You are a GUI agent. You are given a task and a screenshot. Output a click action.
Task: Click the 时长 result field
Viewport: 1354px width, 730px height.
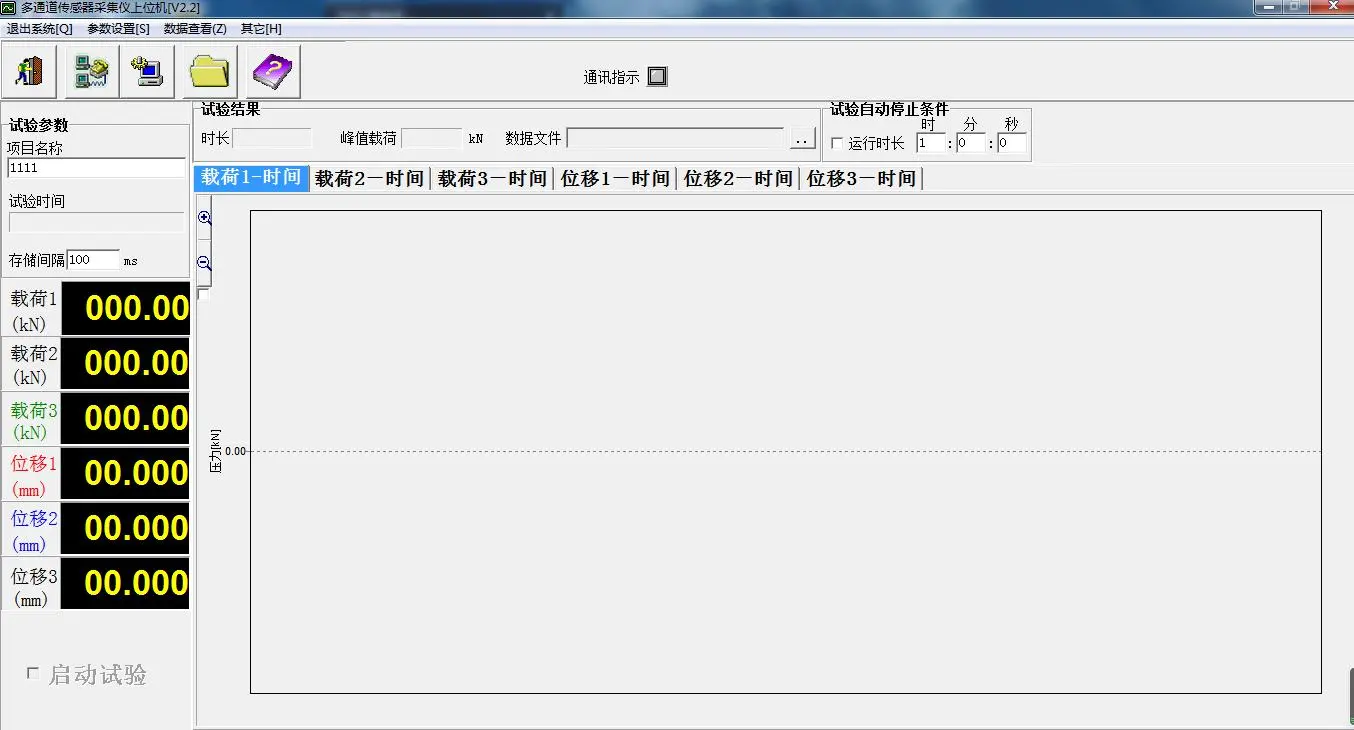[x=272, y=139]
